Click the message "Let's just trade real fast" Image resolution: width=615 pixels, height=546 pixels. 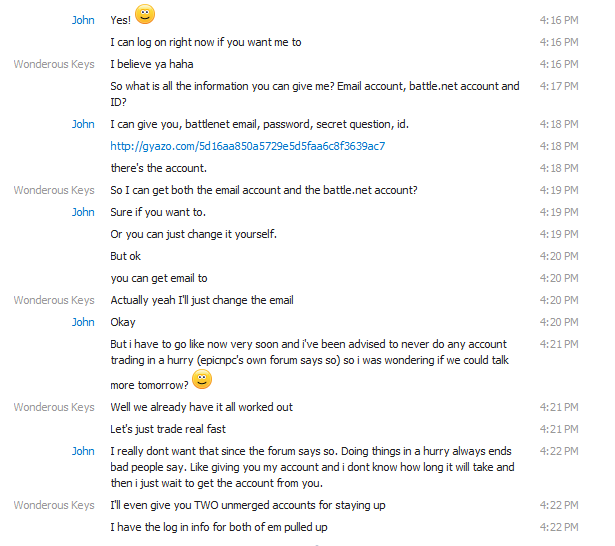click(x=168, y=429)
